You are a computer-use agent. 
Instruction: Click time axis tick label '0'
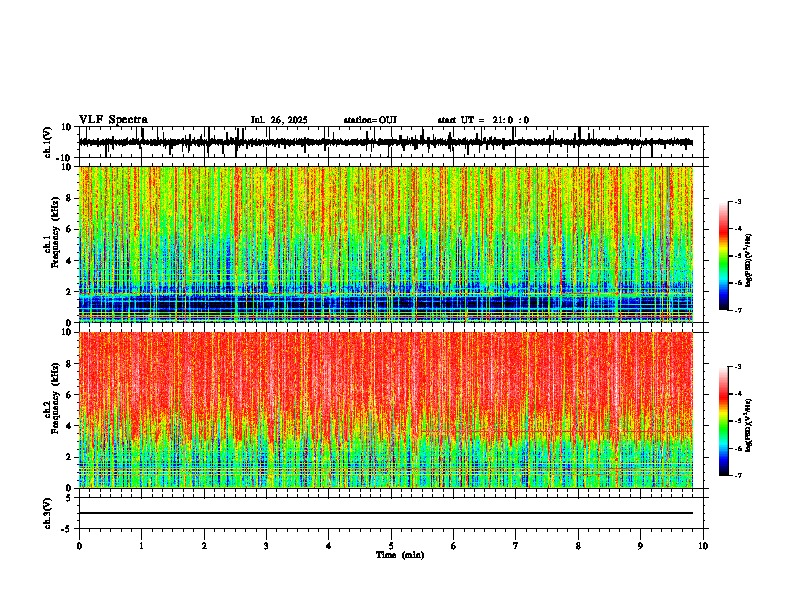79,546
